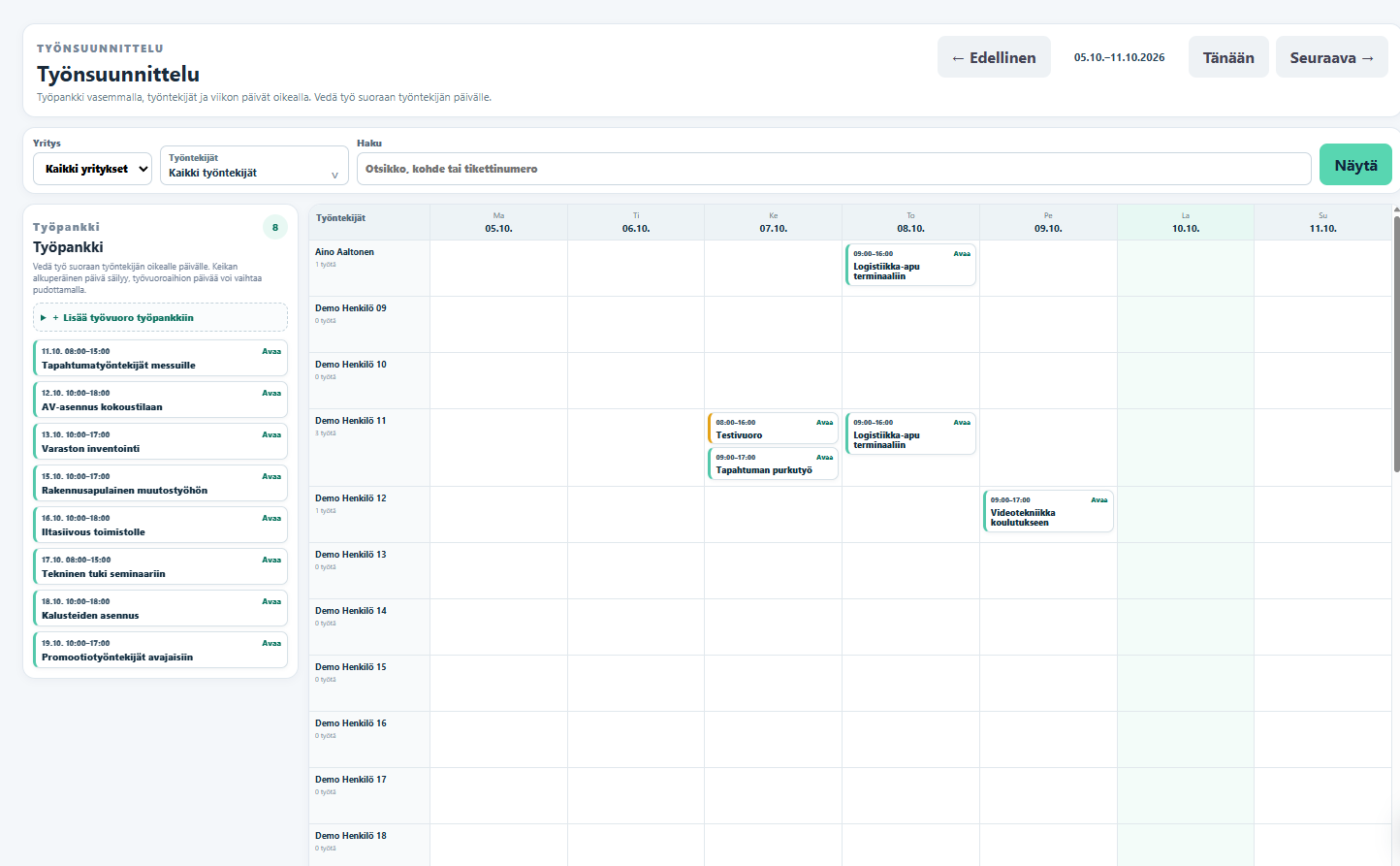
Task: Click the Haku search field
Action: (x=834, y=169)
